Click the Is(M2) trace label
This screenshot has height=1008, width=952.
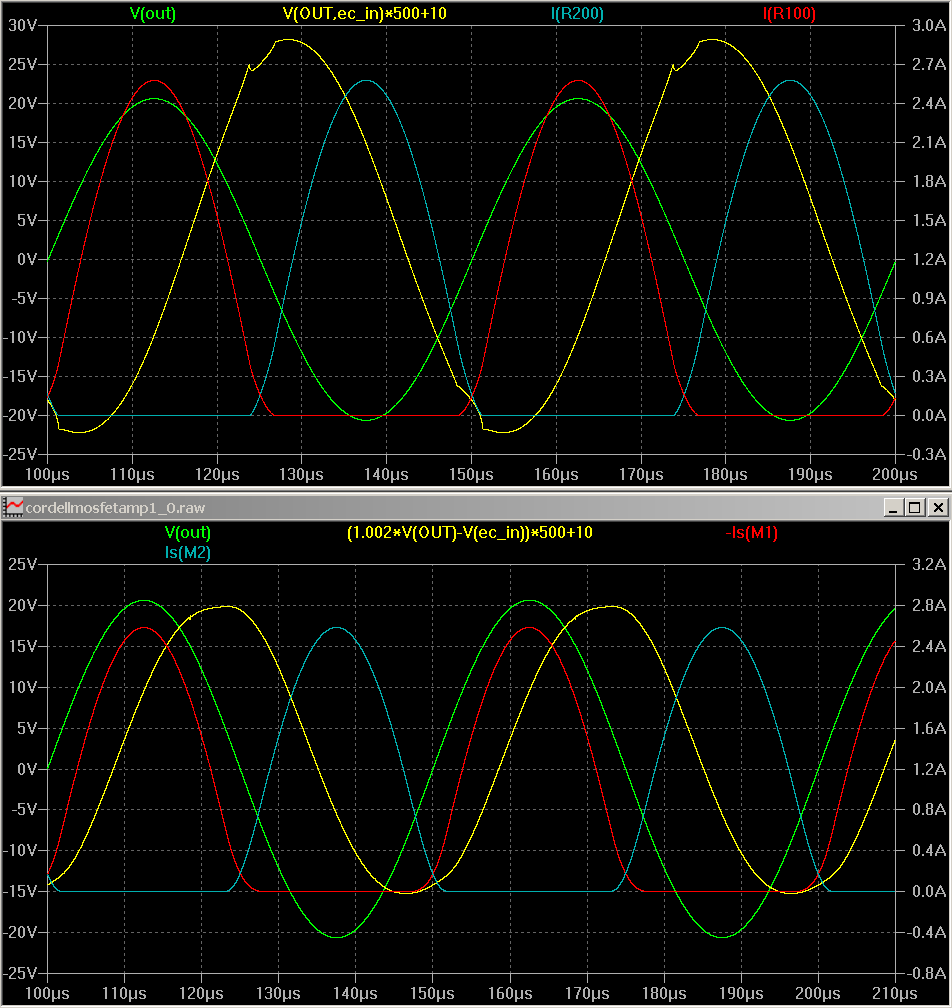(188, 552)
